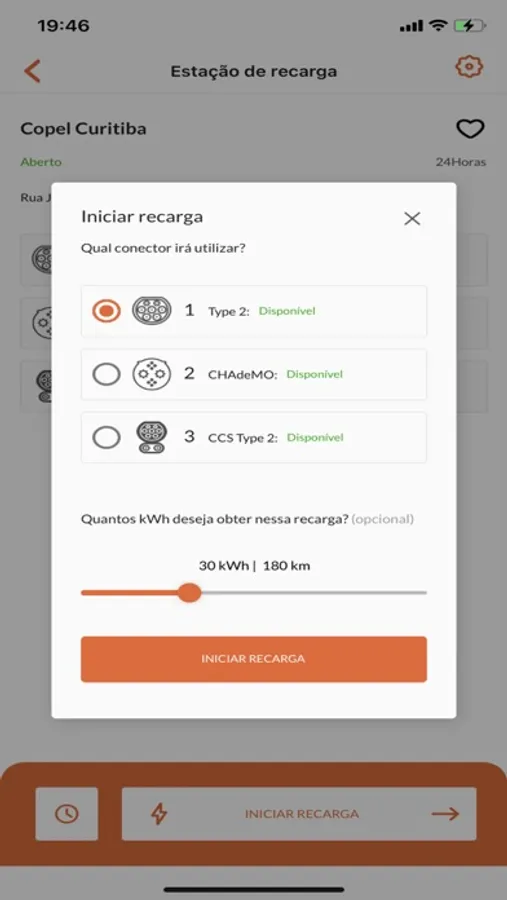Select the CCS Type 2 radio button
Image resolution: width=507 pixels, height=900 pixels.
[x=106, y=438]
